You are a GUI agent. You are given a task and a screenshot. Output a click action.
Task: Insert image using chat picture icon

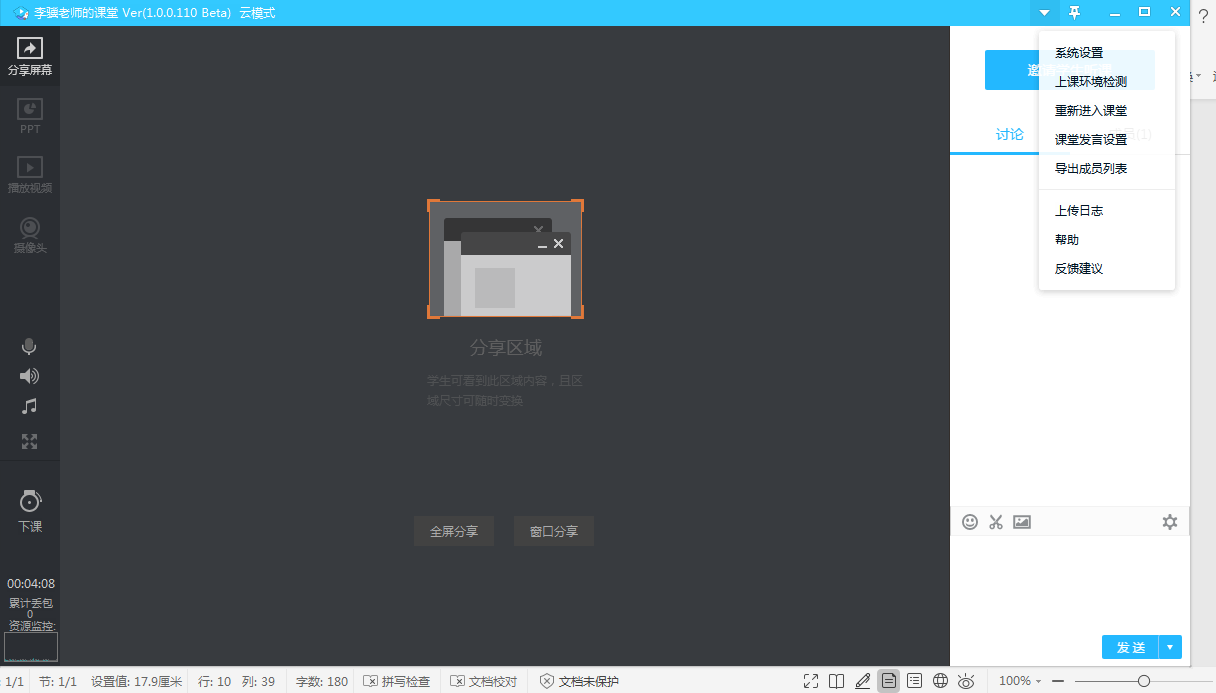[1022, 522]
